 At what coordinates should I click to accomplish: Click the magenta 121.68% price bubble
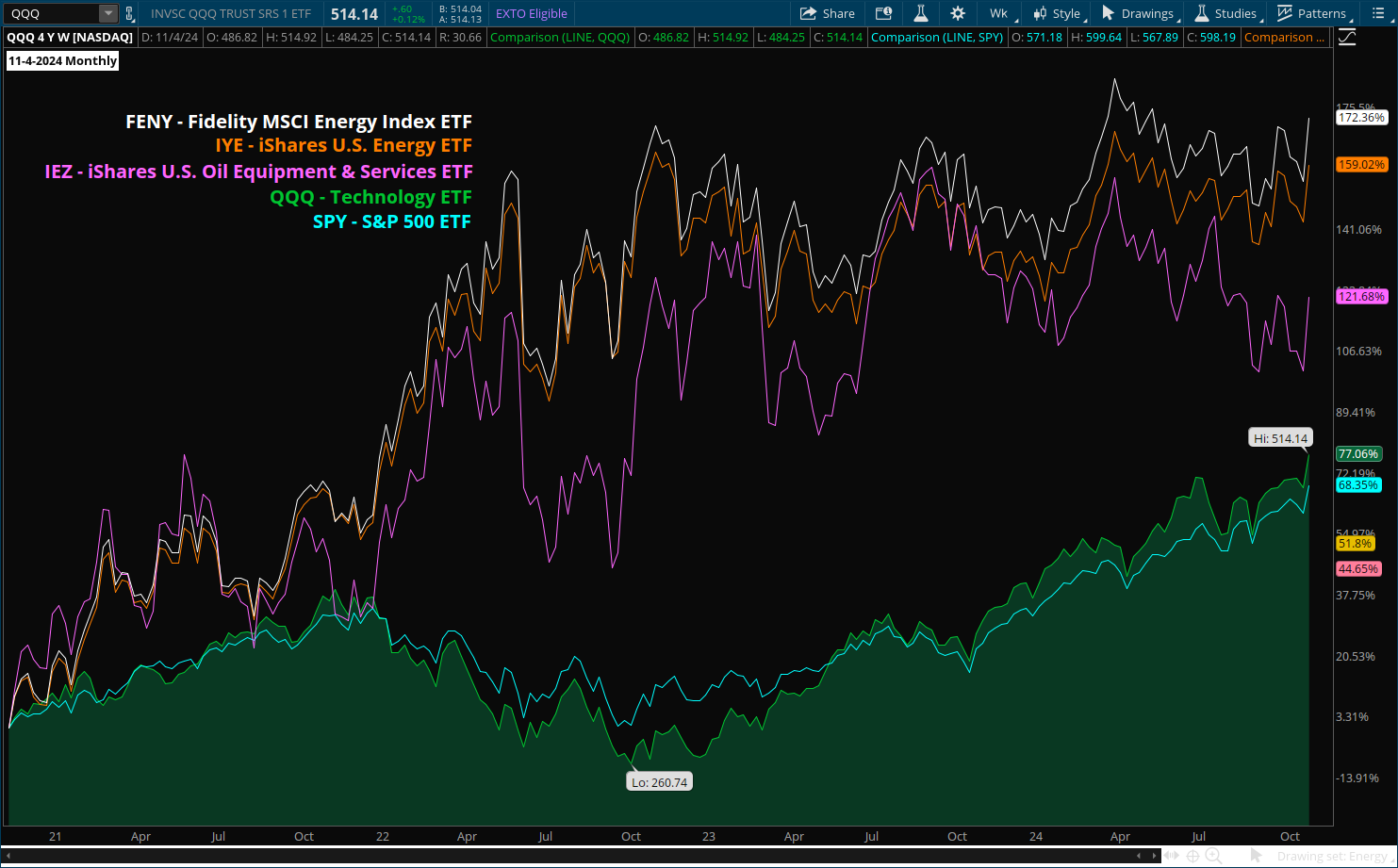(1362, 296)
